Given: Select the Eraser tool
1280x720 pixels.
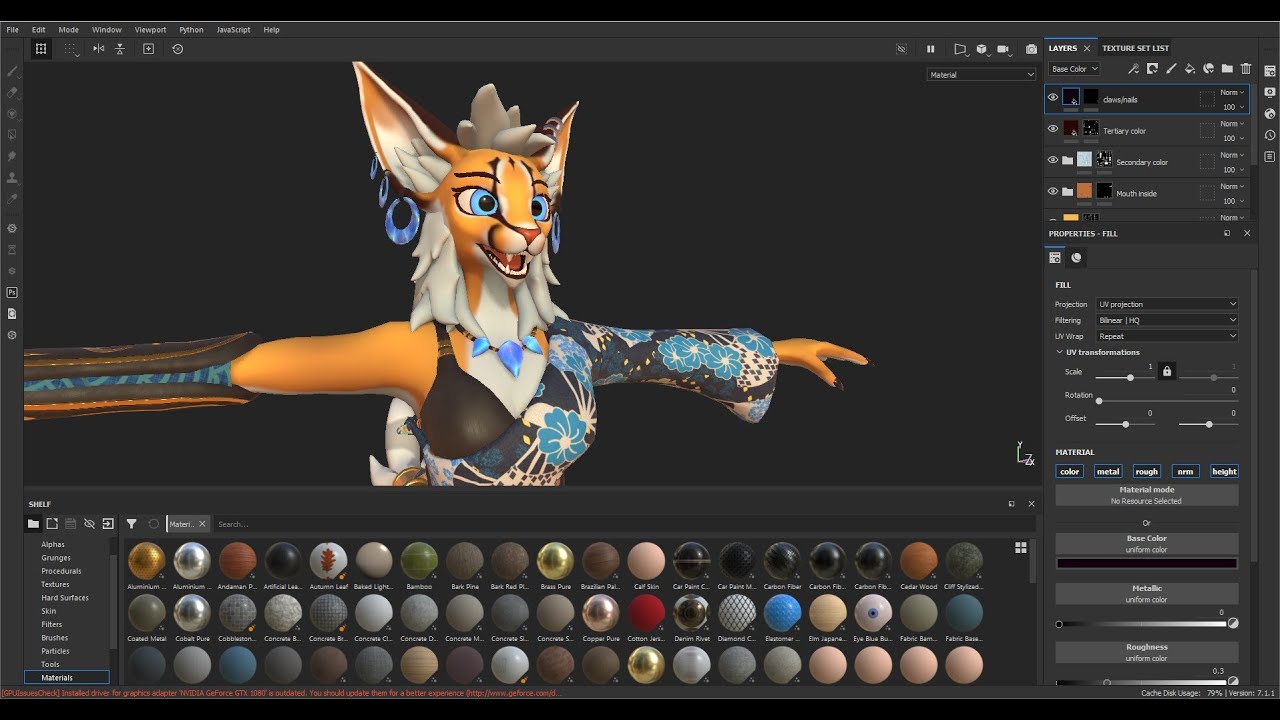Looking at the screenshot, I should (x=12, y=92).
